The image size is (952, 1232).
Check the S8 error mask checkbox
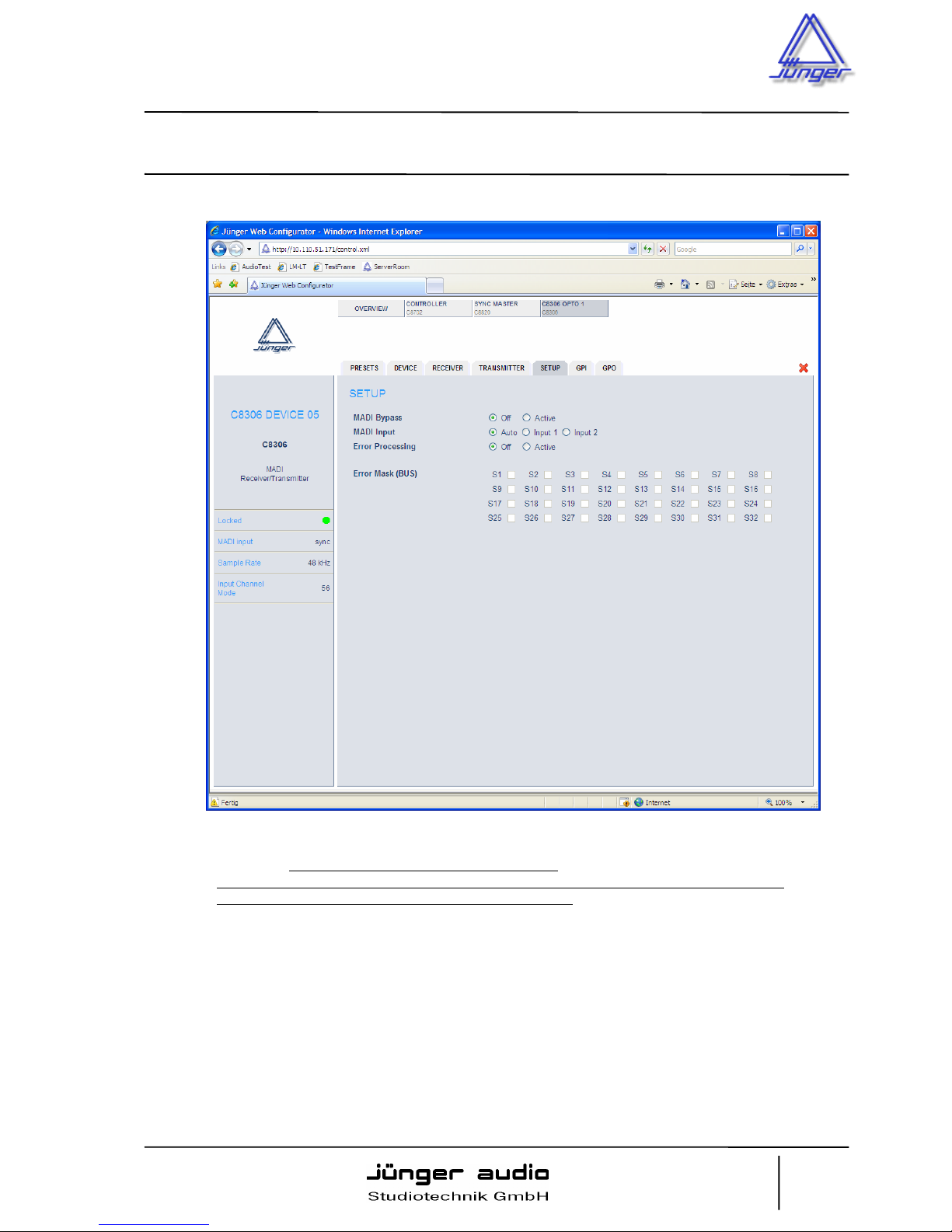(768, 474)
